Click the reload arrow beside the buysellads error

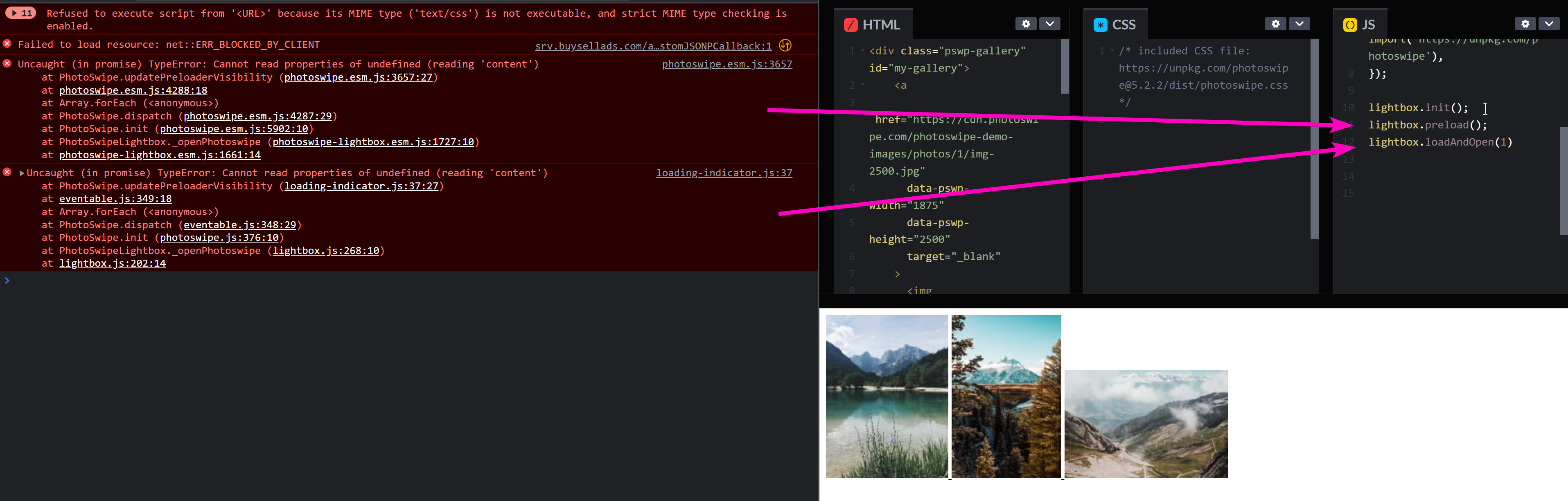point(785,45)
